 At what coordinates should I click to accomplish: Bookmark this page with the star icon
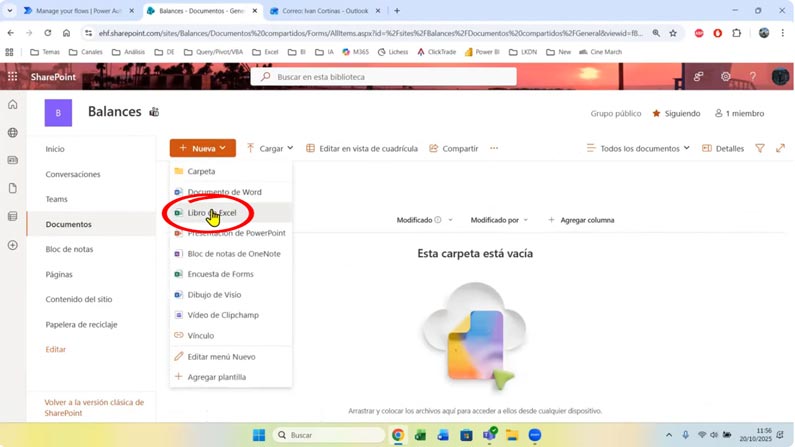tap(673, 33)
